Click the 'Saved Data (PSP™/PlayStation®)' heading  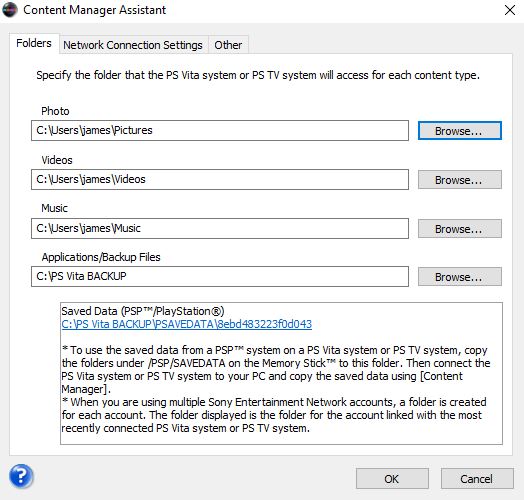(143, 311)
